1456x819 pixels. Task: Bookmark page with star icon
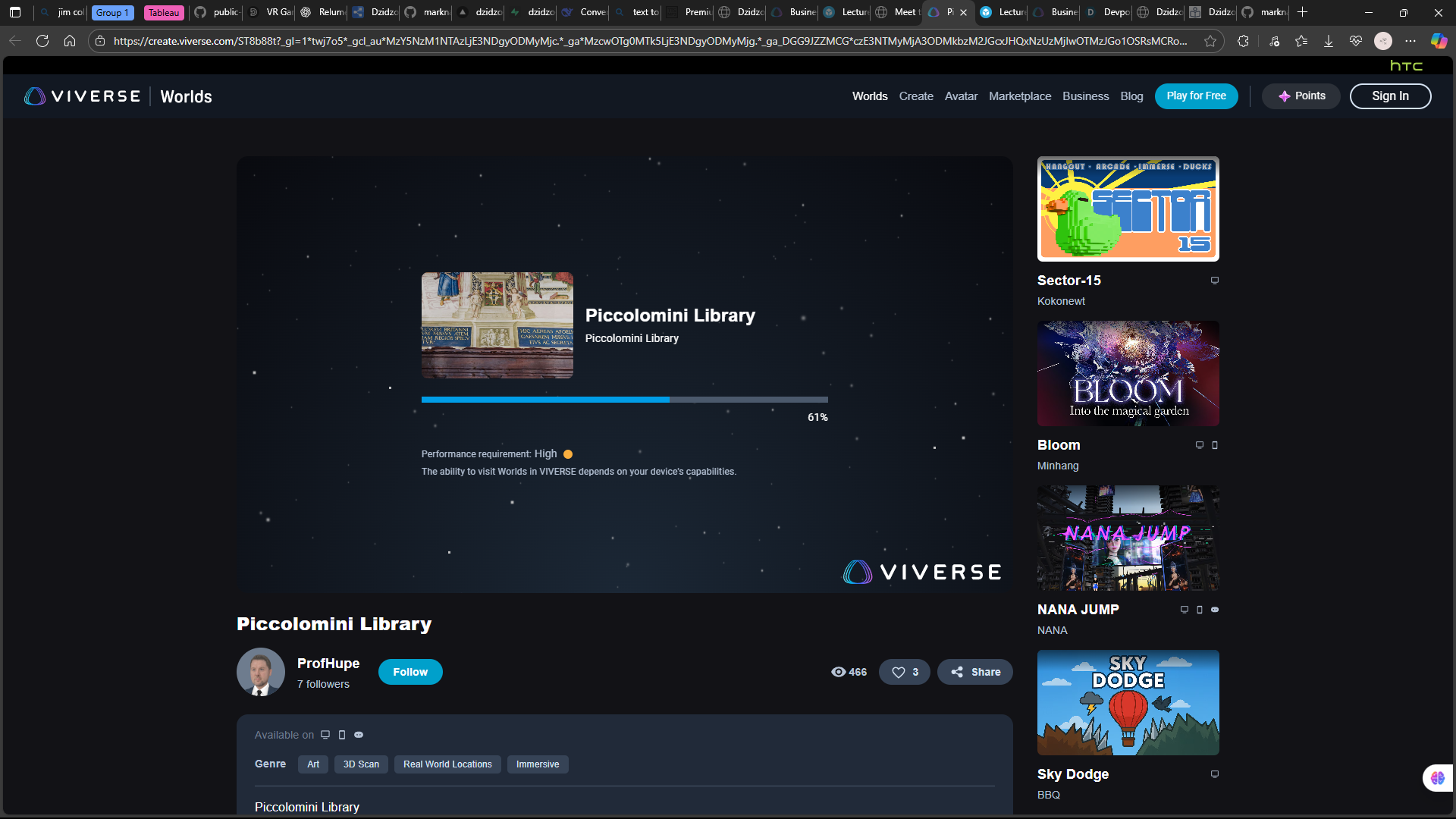pos(1210,41)
